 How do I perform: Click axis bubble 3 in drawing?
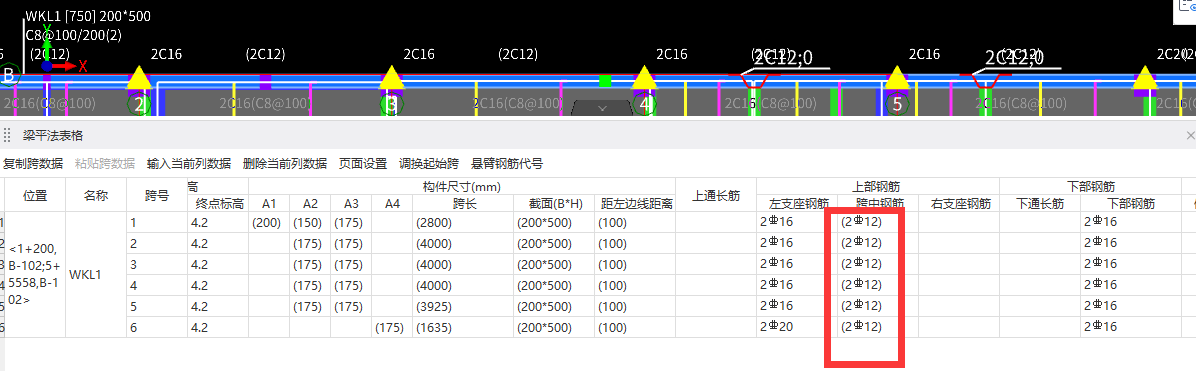click(391, 104)
